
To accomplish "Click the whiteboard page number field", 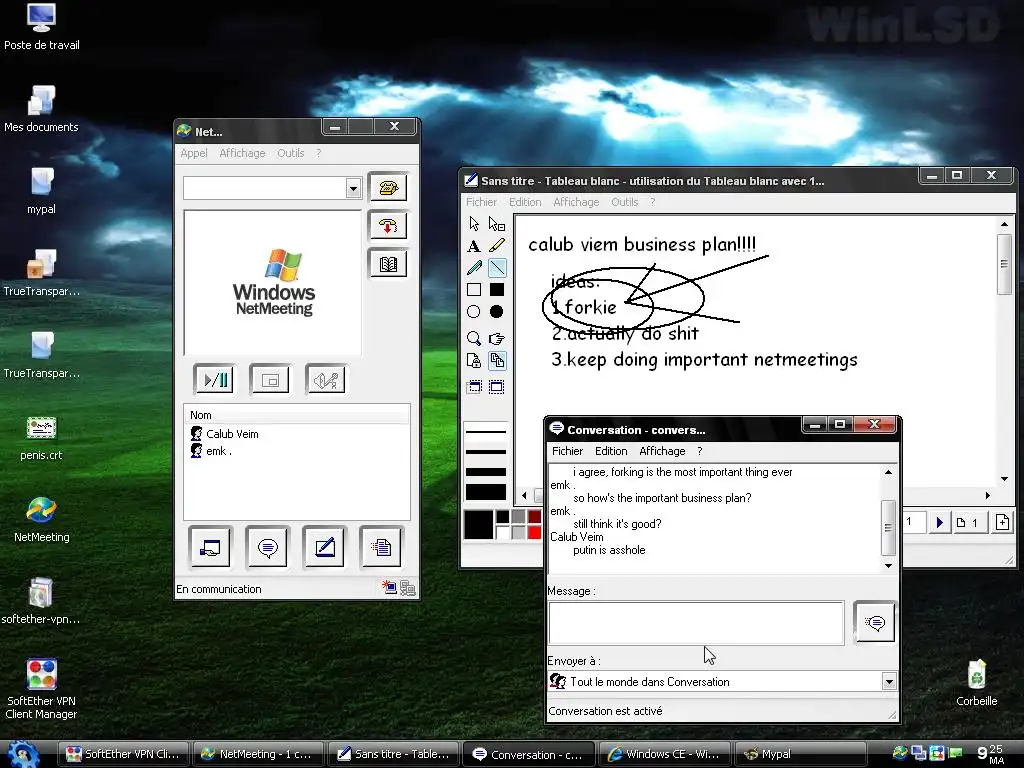I will coord(914,522).
